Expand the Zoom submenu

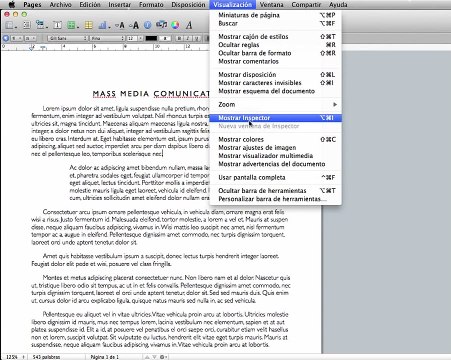click(275, 105)
